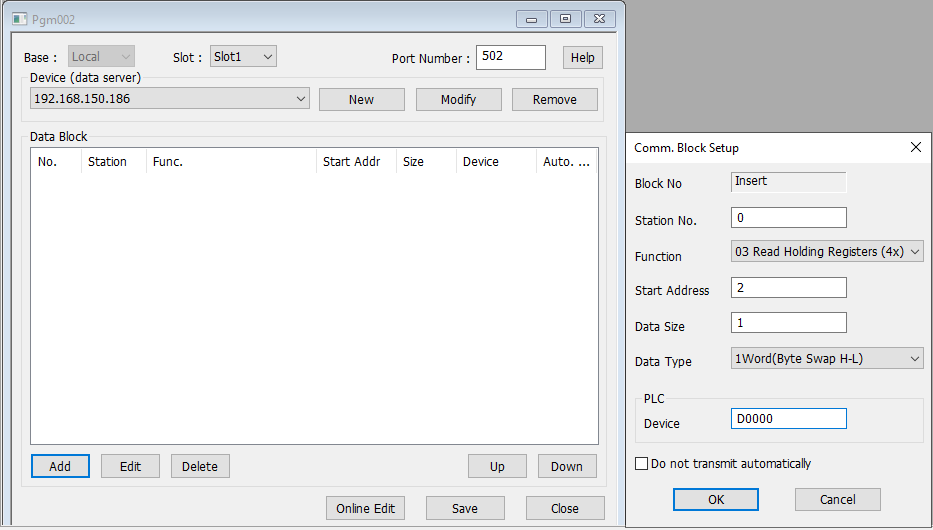Viewport: 933px width, 530px height.
Task: Click the Online Edit button
Action: (365, 508)
